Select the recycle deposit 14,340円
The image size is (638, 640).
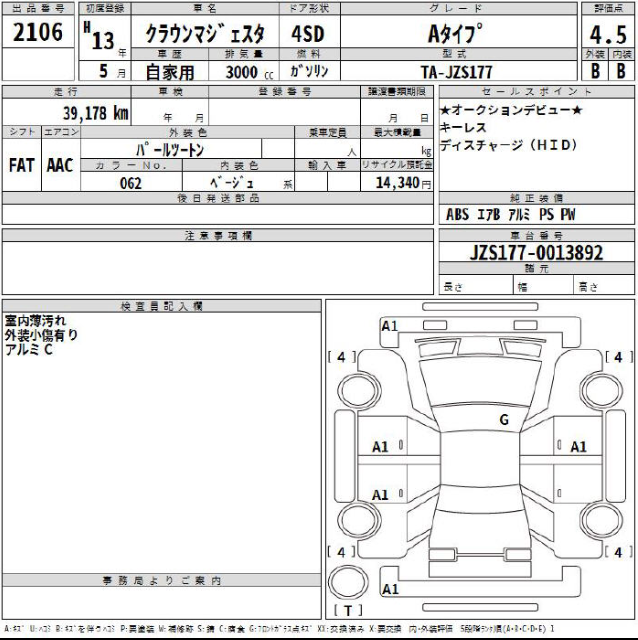point(404,183)
